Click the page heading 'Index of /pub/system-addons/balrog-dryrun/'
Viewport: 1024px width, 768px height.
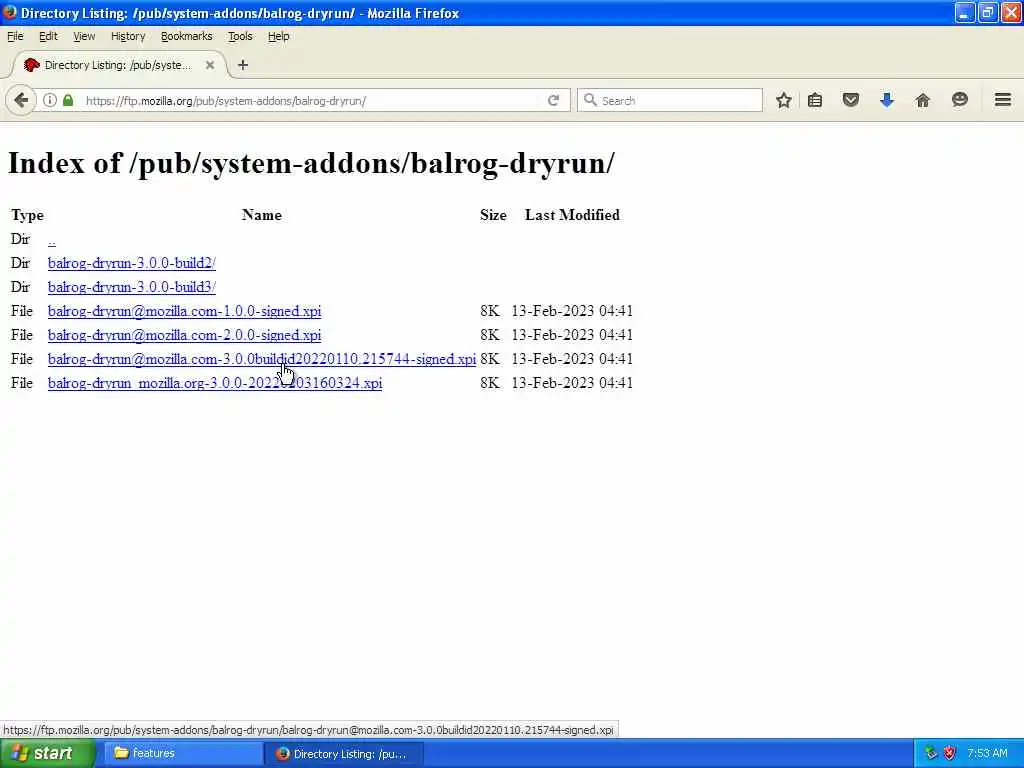tap(311, 163)
